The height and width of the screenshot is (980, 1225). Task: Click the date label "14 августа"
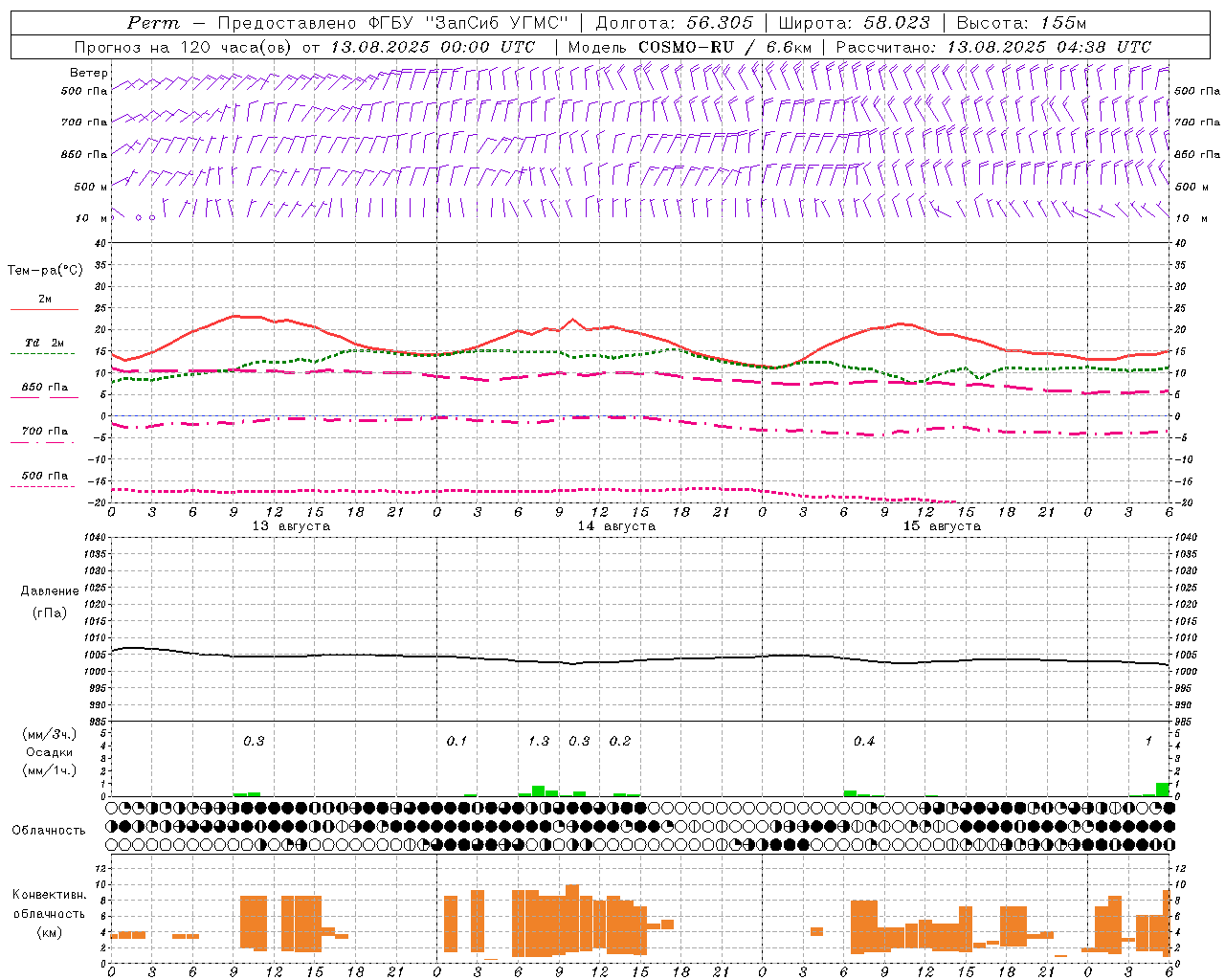click(x=616, y=526)
